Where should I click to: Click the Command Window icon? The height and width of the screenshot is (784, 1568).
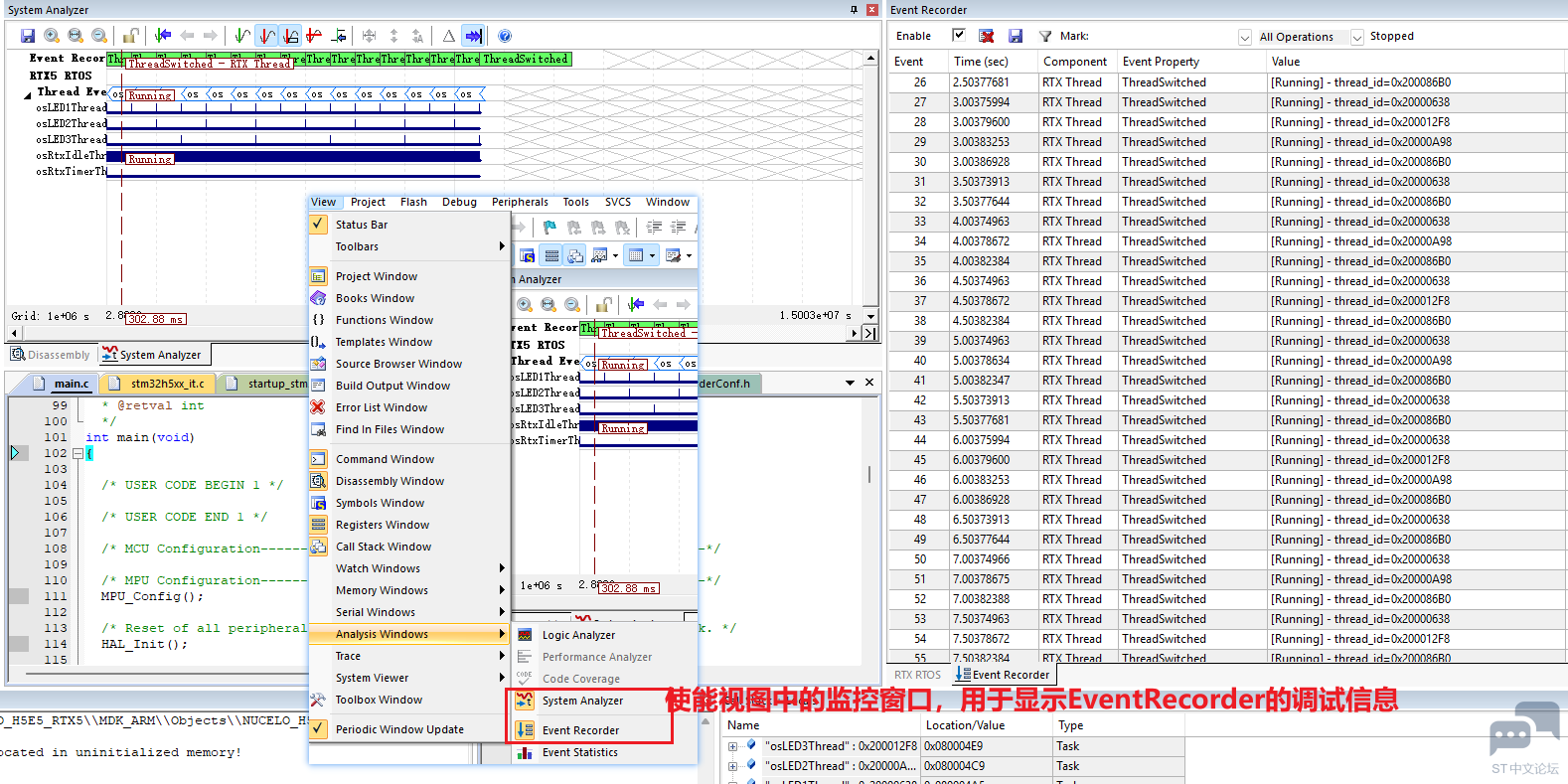pos(318,459)
